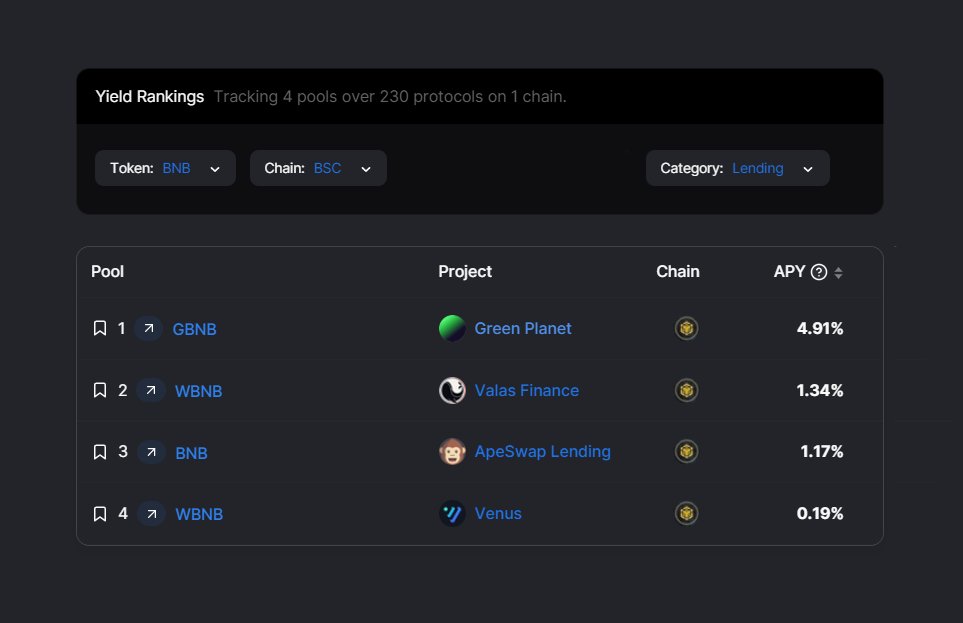This screenshot has height=623, width=963.
Task: Open the GBNB pool link
Action: pos(194,329)
